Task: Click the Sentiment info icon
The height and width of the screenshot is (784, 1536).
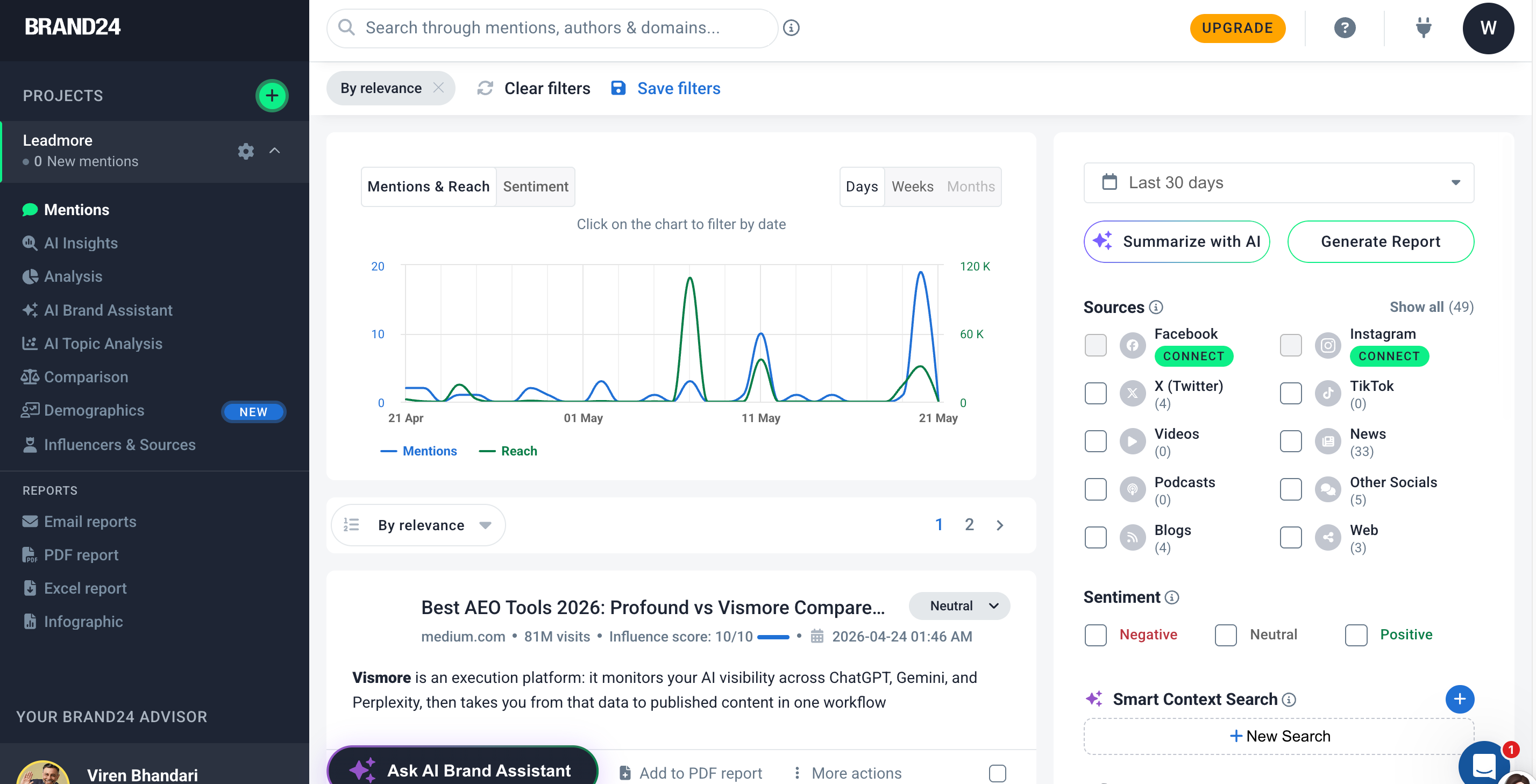Action: pyautogui.click(x=1171, y=597)
